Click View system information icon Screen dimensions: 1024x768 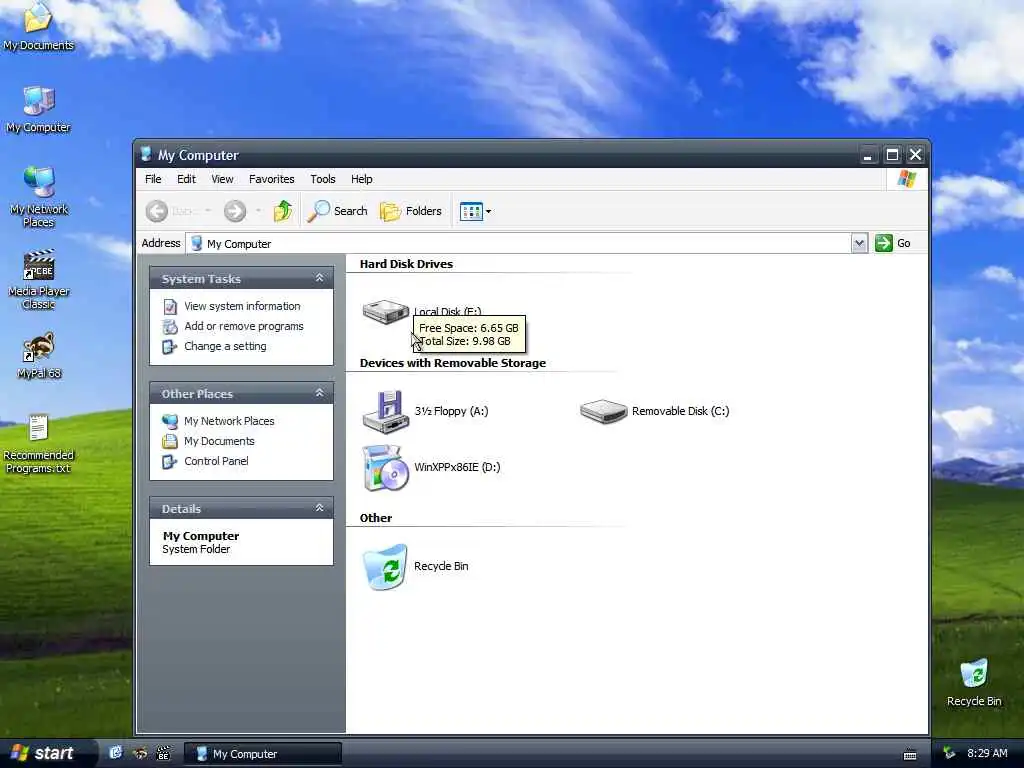pos(170,307)
